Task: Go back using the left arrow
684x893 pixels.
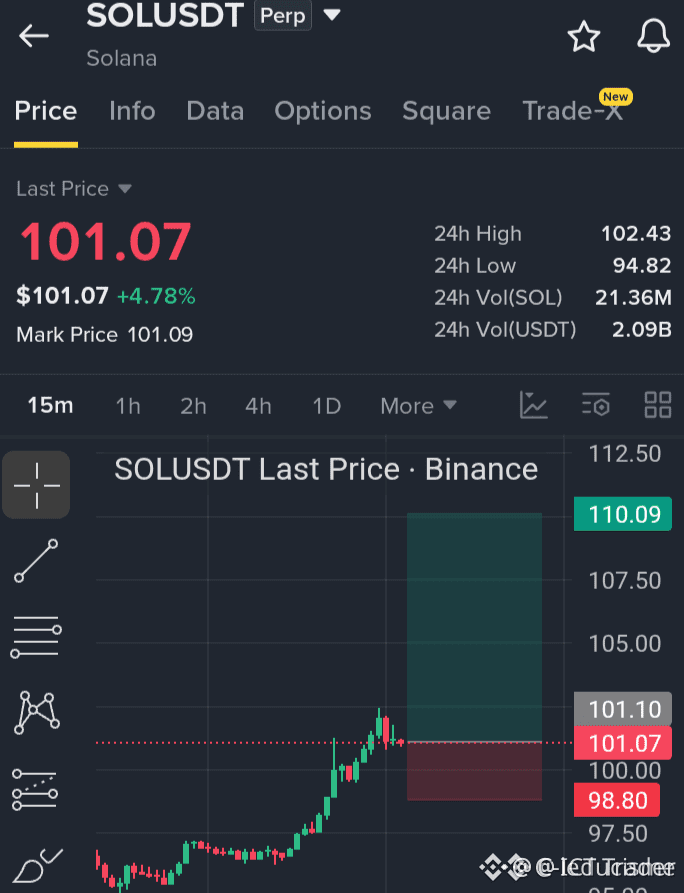Action: (34, 36)
